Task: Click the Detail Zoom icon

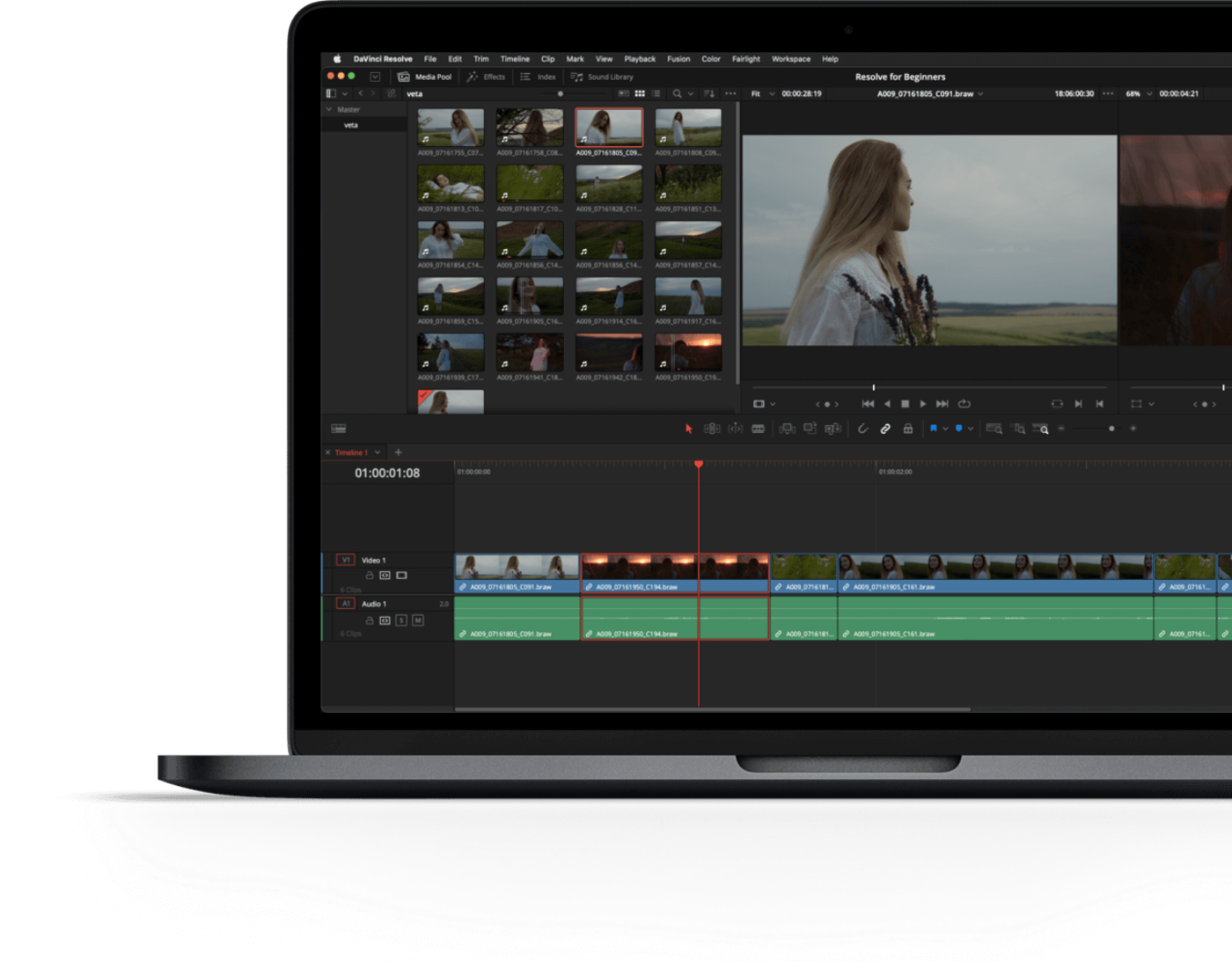Action: click(x=1018, y=429)
